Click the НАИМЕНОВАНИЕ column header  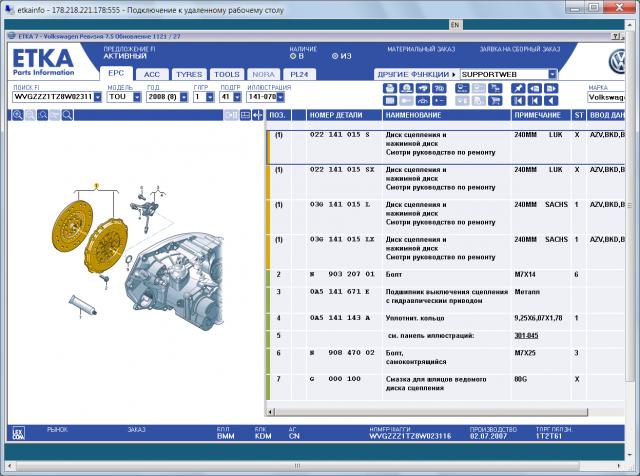pos(447,115)
